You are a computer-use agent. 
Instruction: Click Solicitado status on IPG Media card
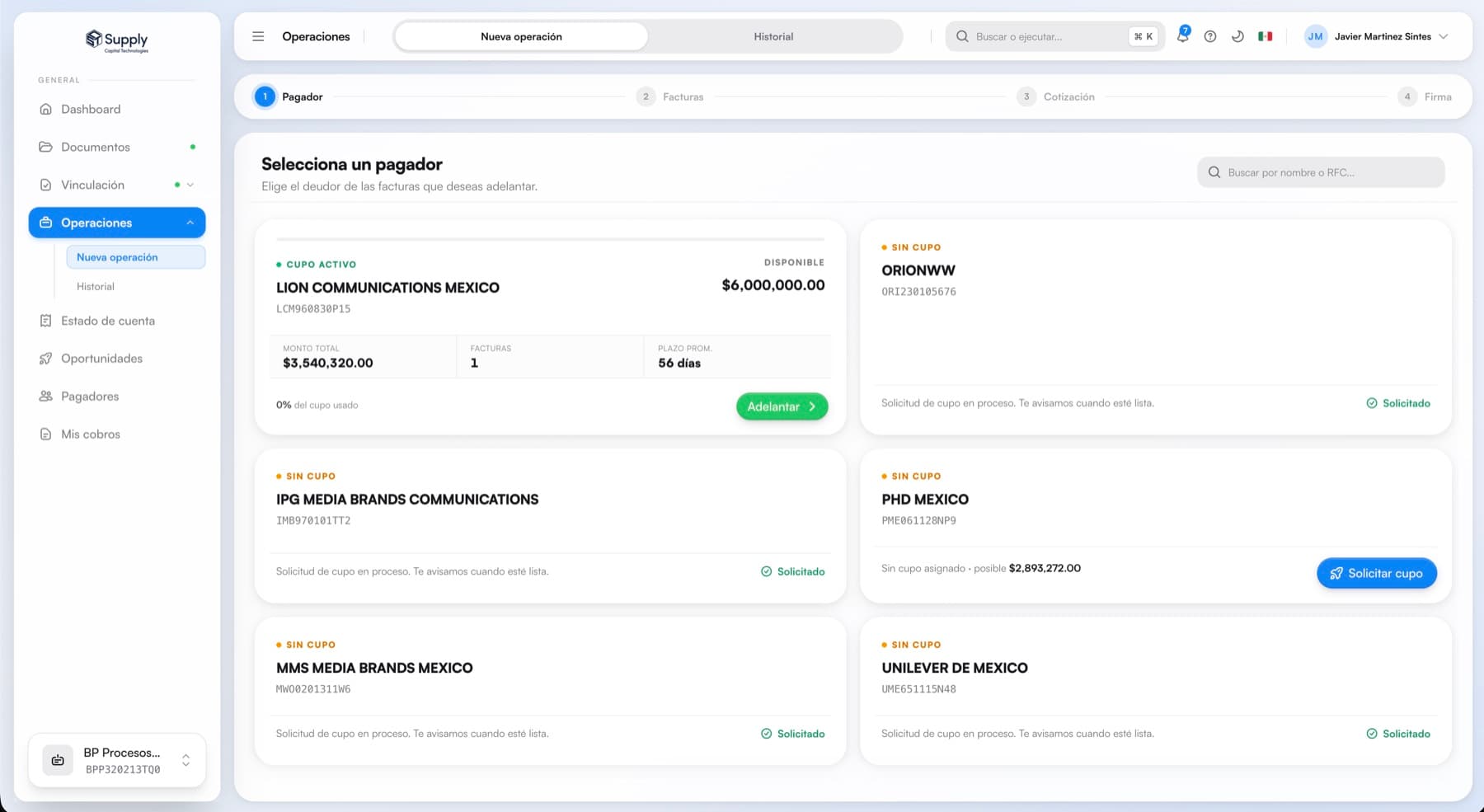point(793,571)
